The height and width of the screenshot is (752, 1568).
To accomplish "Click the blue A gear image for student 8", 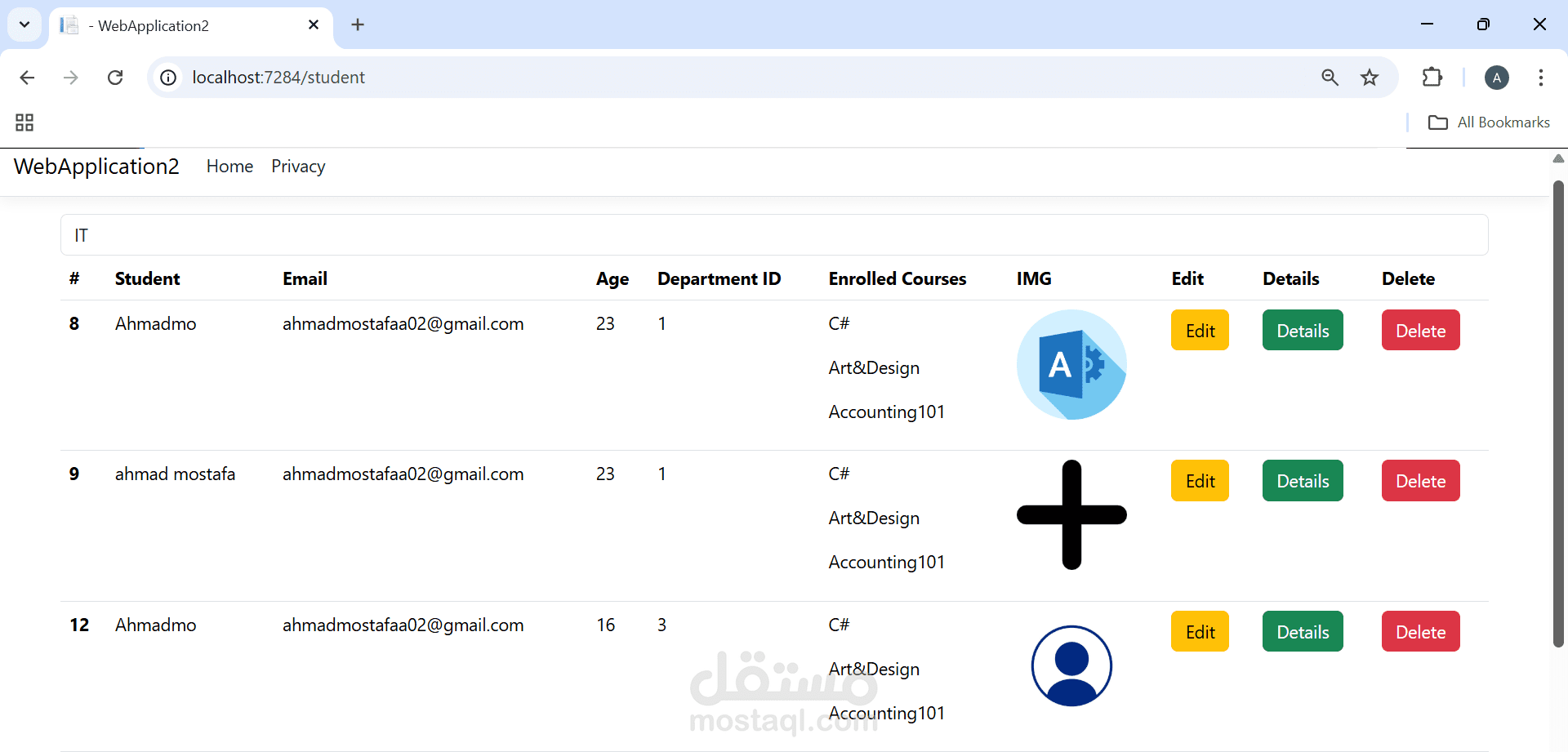I will [1071, 365].
